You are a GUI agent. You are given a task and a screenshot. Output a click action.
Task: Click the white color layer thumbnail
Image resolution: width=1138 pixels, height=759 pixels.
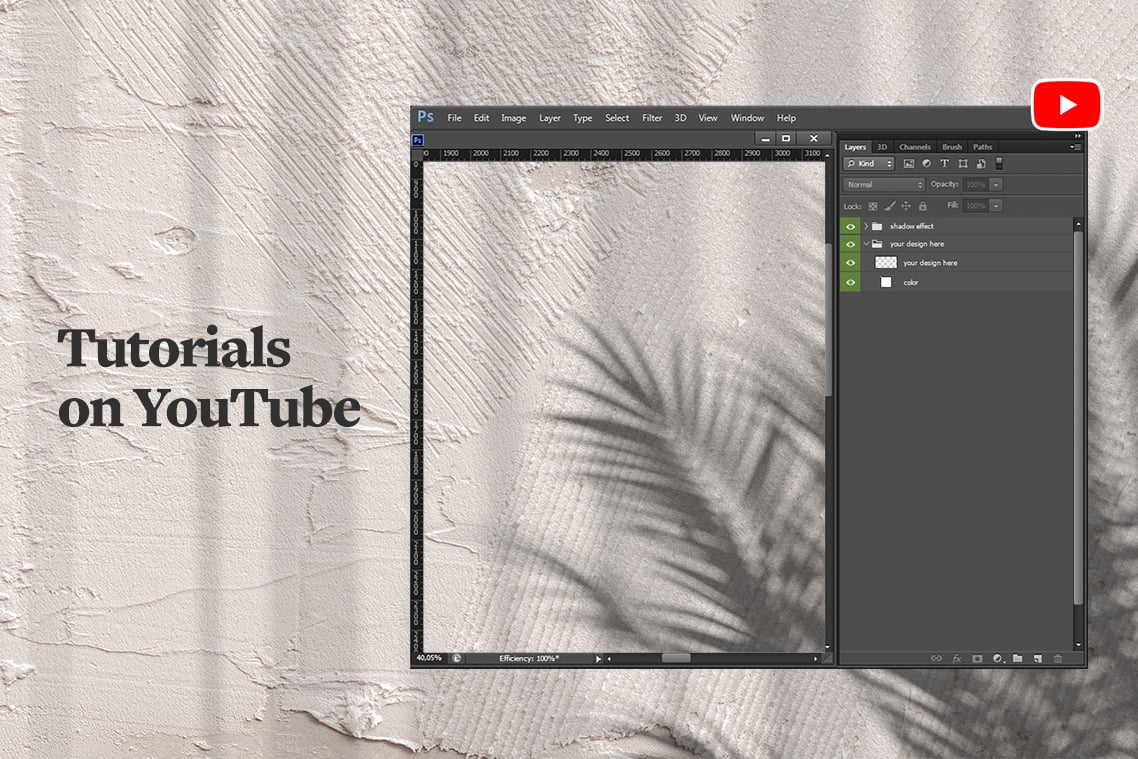pos(886,282)
